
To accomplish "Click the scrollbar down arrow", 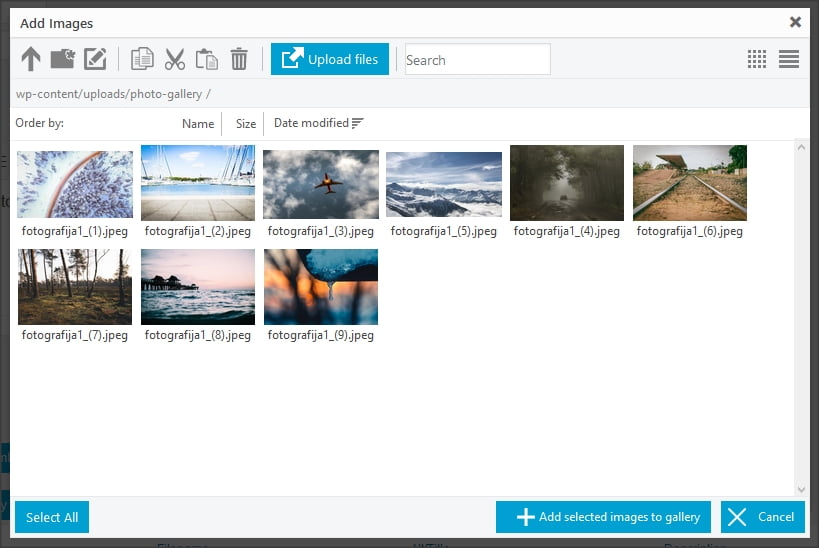I will point(801,489).
